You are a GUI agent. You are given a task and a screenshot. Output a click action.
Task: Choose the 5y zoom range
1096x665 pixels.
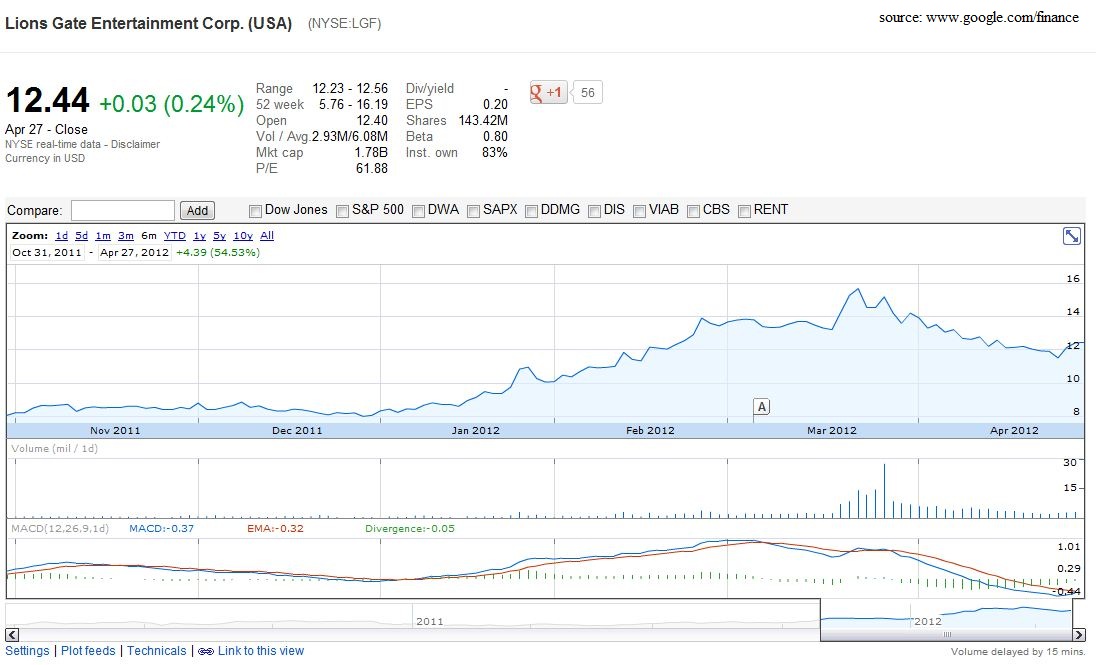pos(219,236)
